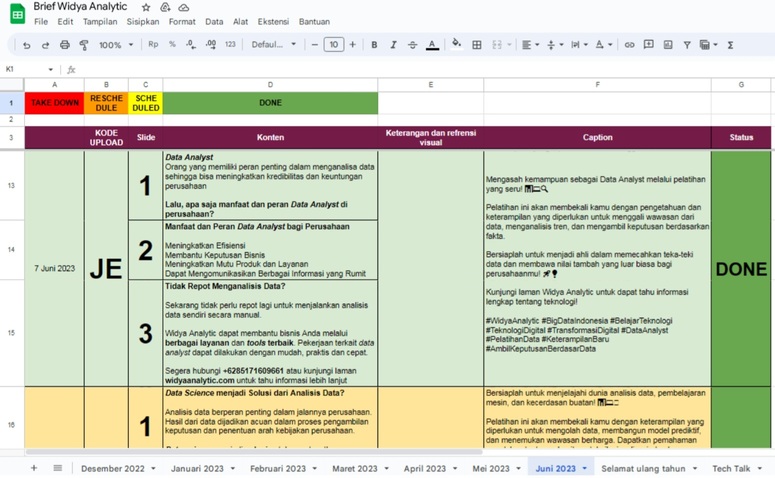Viewport: 775px width, 478px height.
Task: Open the Alat menu
Action: tap(240, 22)
